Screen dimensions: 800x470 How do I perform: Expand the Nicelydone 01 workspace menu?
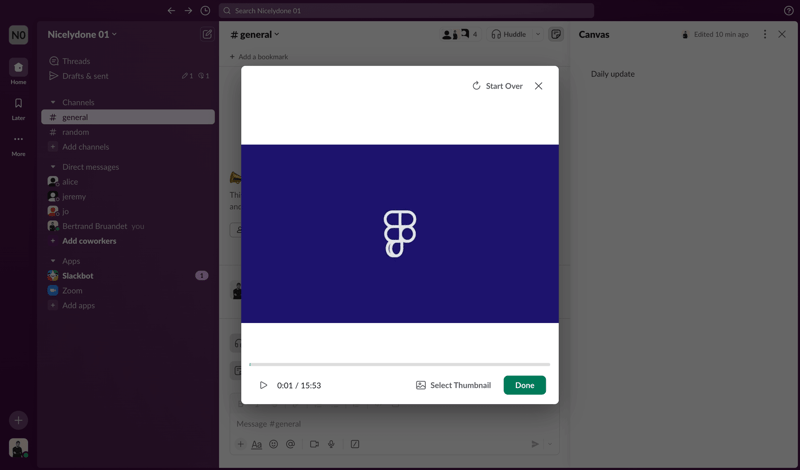click(x=82, y=35)
